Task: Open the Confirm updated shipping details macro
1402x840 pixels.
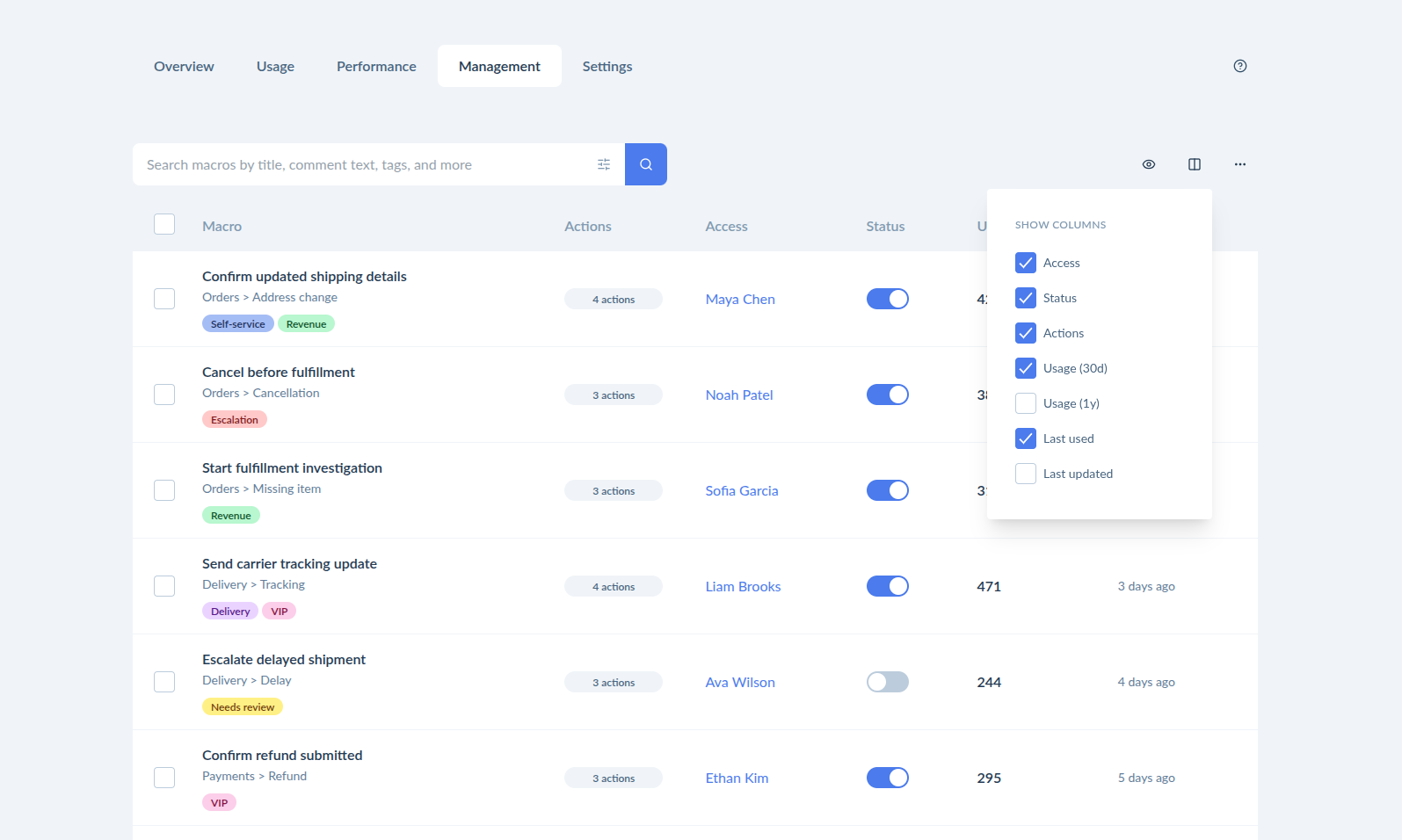Action: point(304,276)
